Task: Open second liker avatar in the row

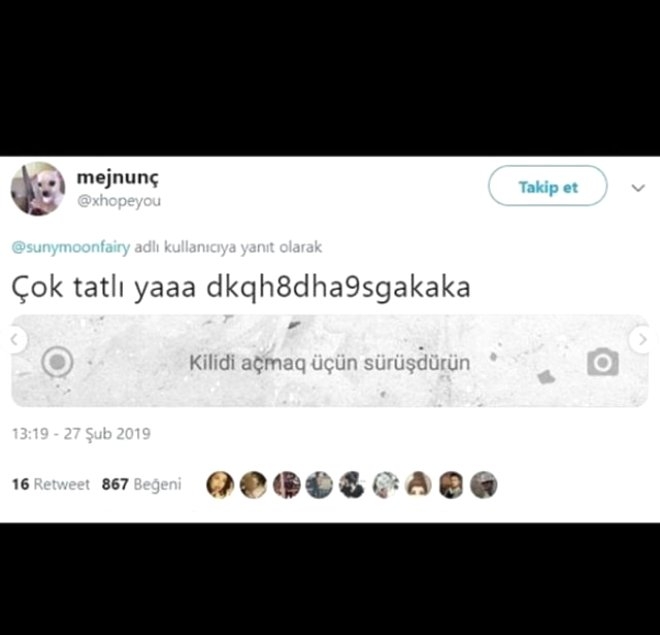Action: [253, 485]
